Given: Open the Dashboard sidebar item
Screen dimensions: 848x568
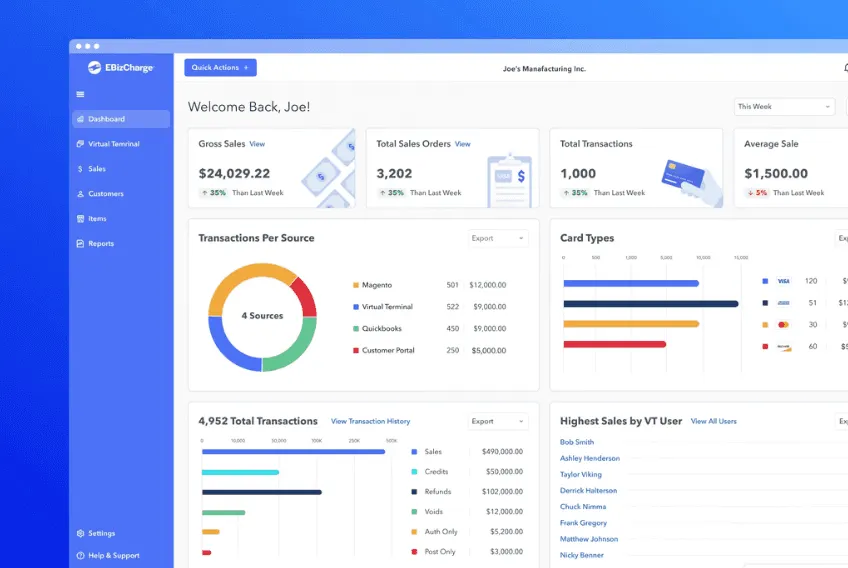Looking at the screenshot, I should (x=121, y=119).
